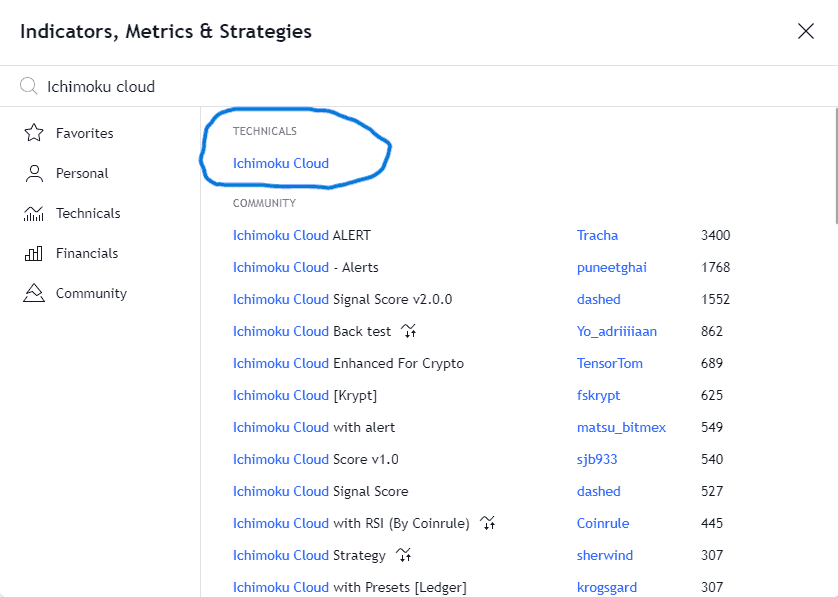The image size is (838, 597).
Task: Open author Tracha profile
Action: tap(597, 235)
